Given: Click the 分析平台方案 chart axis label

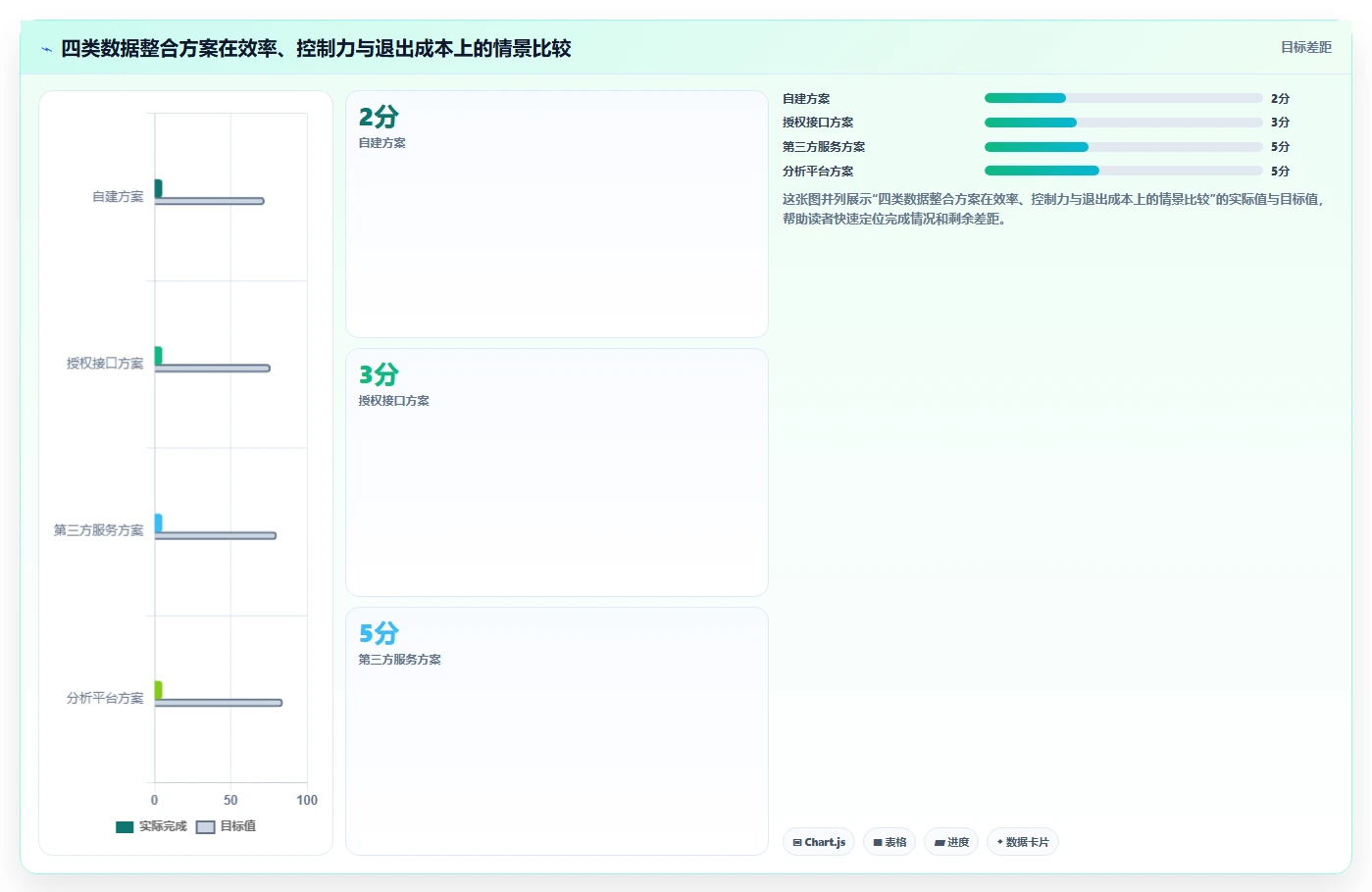Looking at the screenshot, I should click(x=105, y=698).
